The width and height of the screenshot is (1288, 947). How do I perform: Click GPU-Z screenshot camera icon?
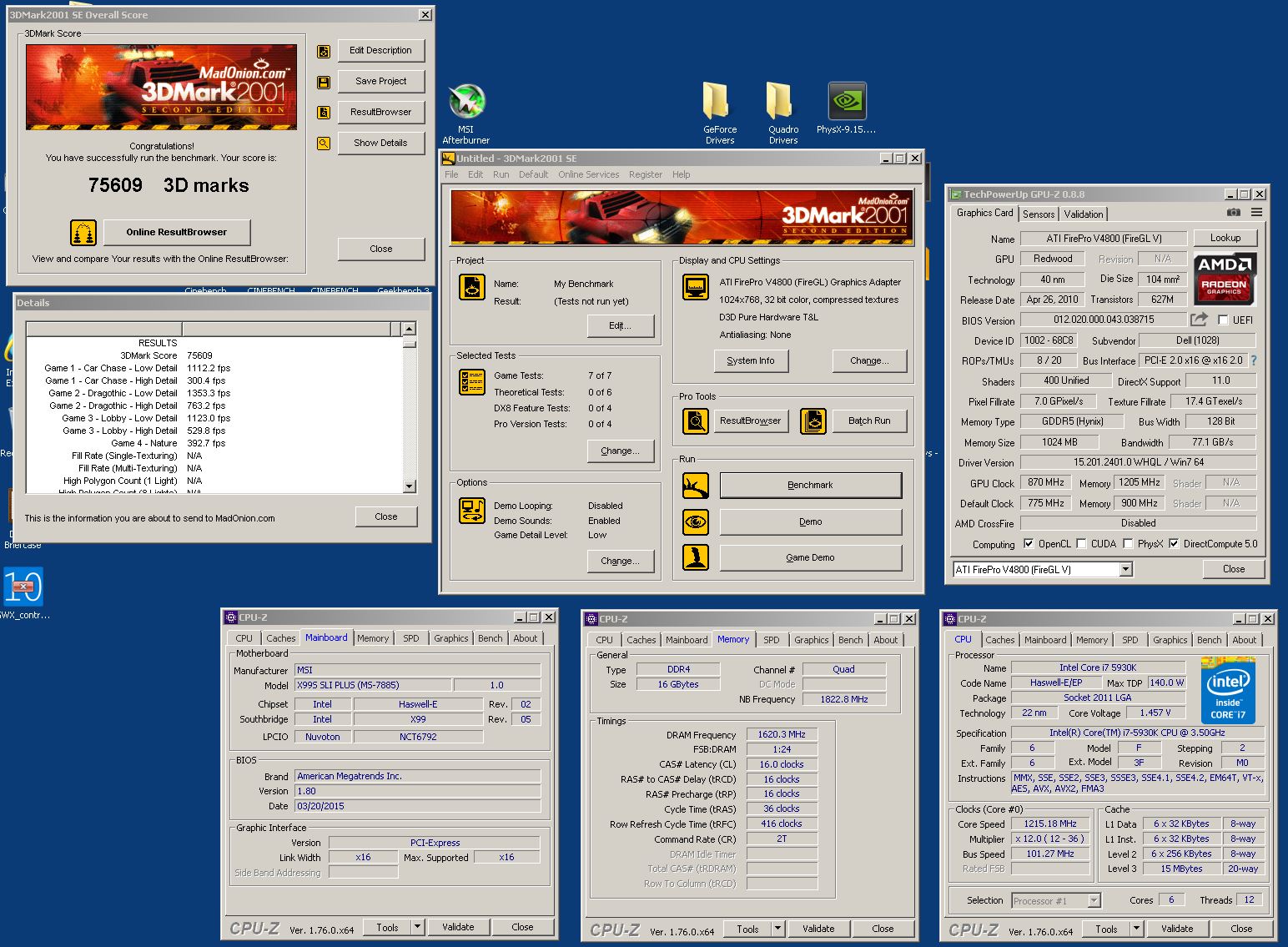[1234, 214]
